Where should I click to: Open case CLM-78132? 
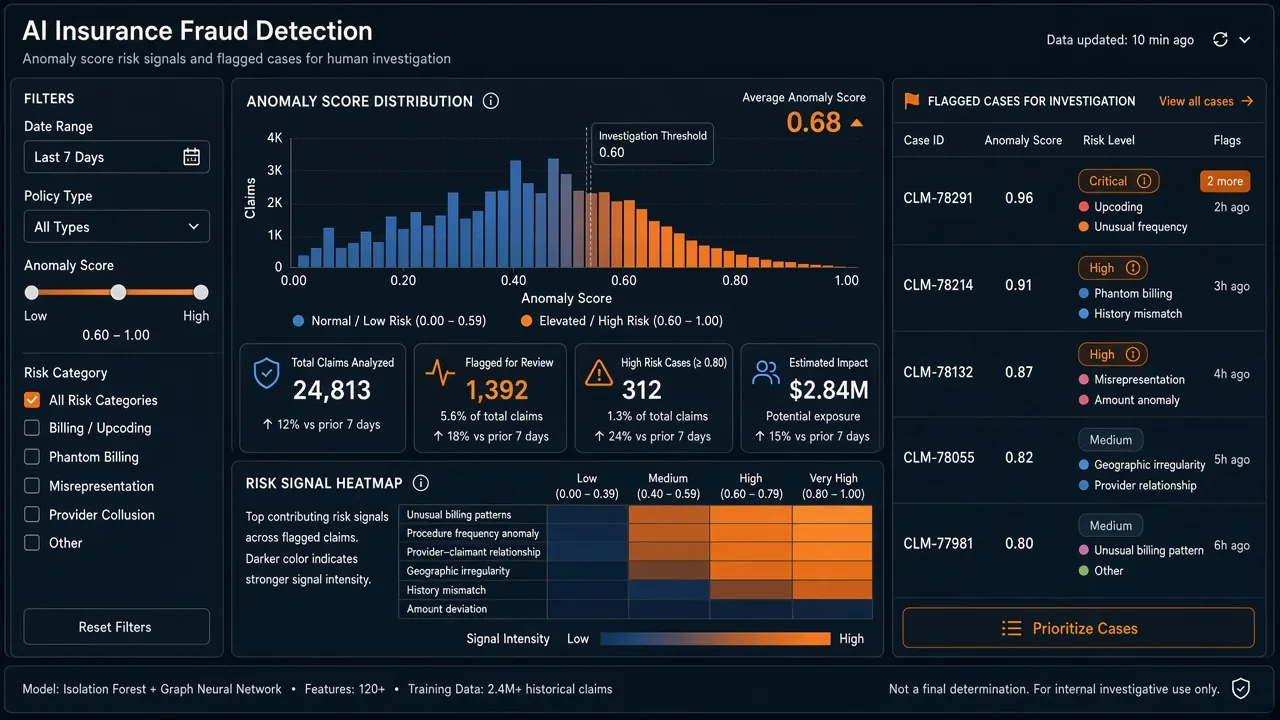tap(938, 372)
